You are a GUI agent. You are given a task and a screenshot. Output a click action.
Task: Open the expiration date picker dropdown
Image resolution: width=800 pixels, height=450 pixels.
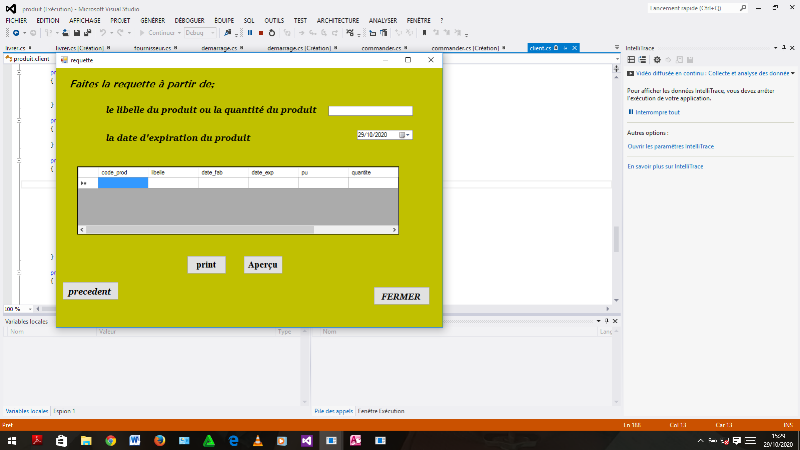point(408,134)
